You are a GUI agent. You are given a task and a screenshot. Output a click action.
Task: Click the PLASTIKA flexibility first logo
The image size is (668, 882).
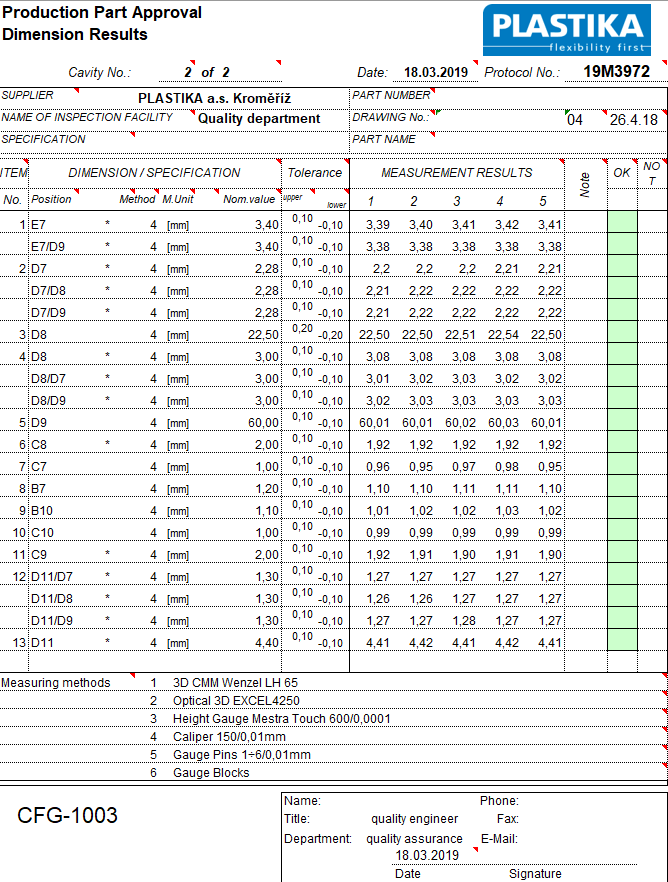(567, 30)
